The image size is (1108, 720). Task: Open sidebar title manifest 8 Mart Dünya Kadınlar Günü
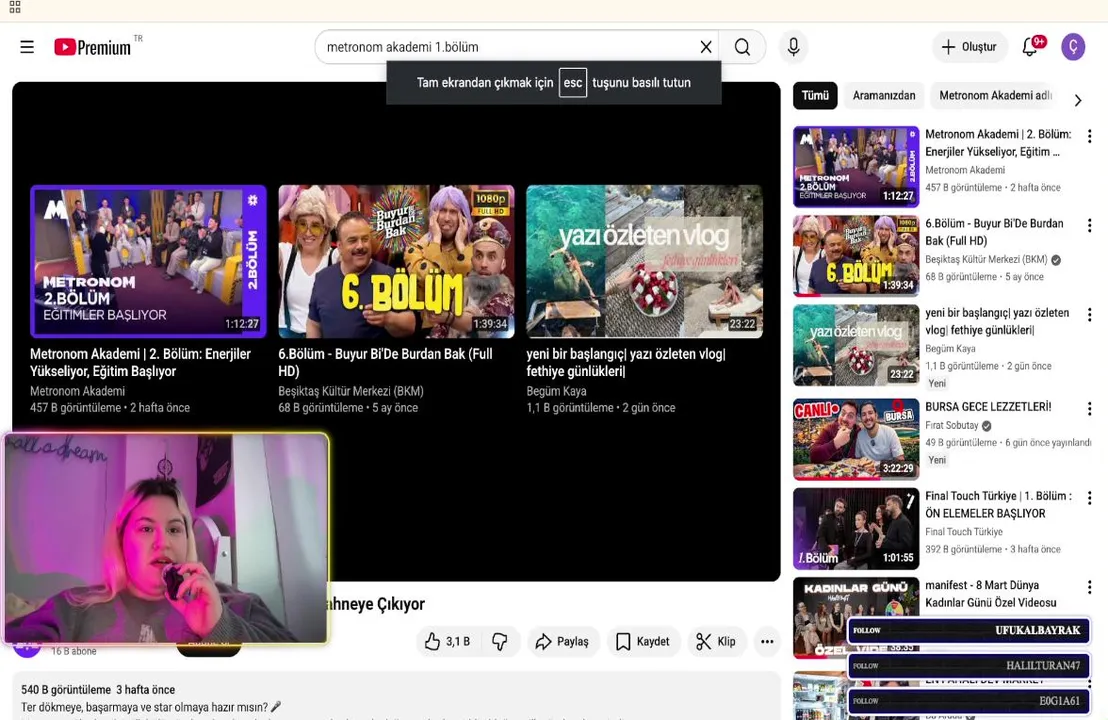pos(991,594)
